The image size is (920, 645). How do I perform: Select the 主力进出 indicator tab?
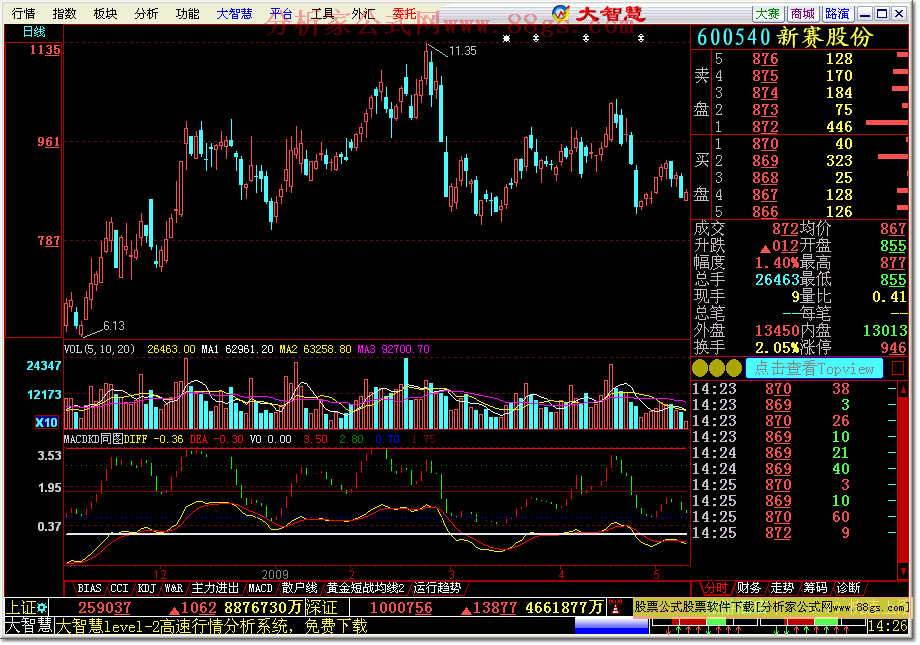click(215, 588)
